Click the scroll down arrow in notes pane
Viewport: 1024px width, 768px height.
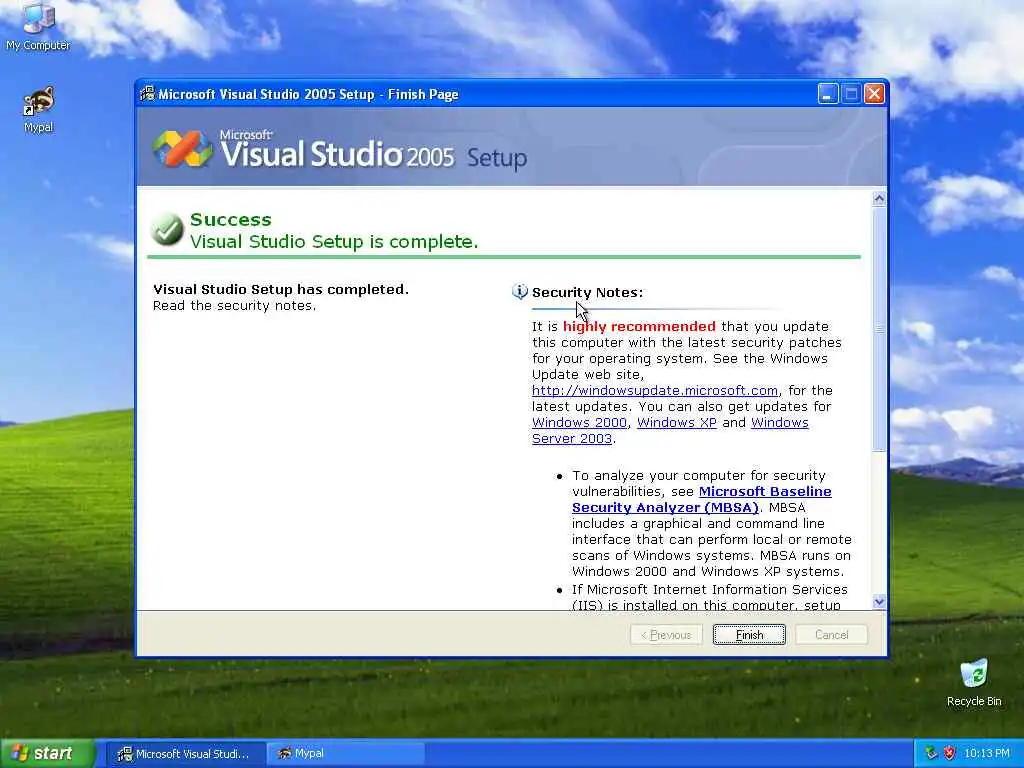[880, 601]
